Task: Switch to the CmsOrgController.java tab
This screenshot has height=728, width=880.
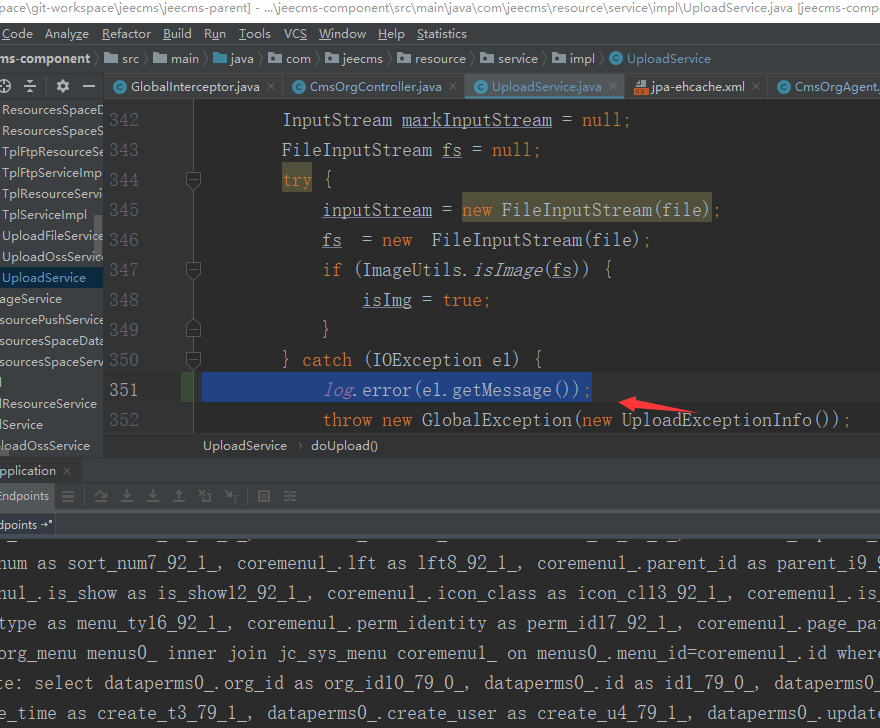Action: tap(375, 87)
